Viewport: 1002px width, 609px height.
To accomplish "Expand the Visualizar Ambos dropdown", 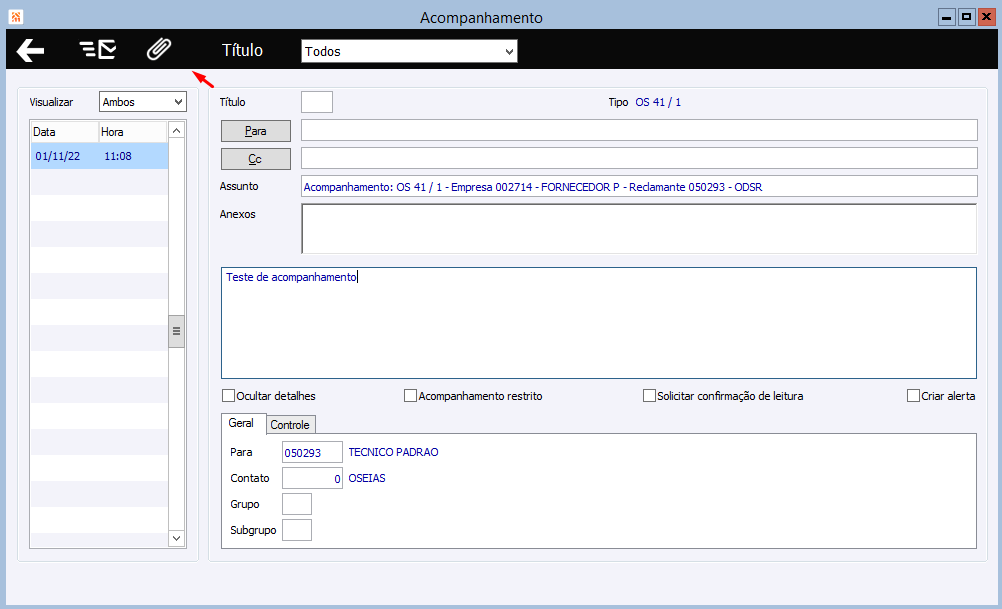I will (143, 102).
